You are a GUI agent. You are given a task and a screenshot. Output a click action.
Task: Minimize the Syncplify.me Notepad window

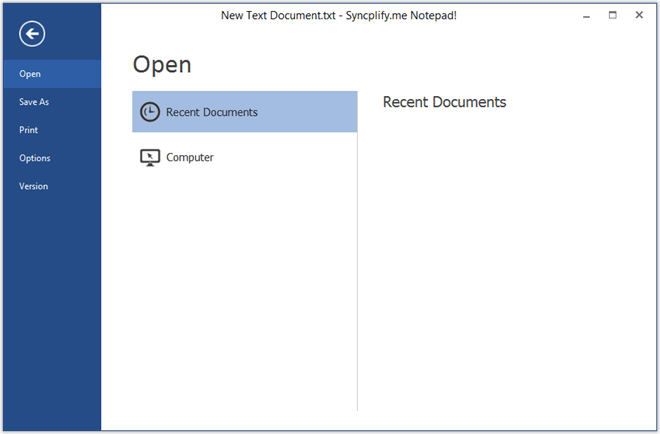point(586,16)
